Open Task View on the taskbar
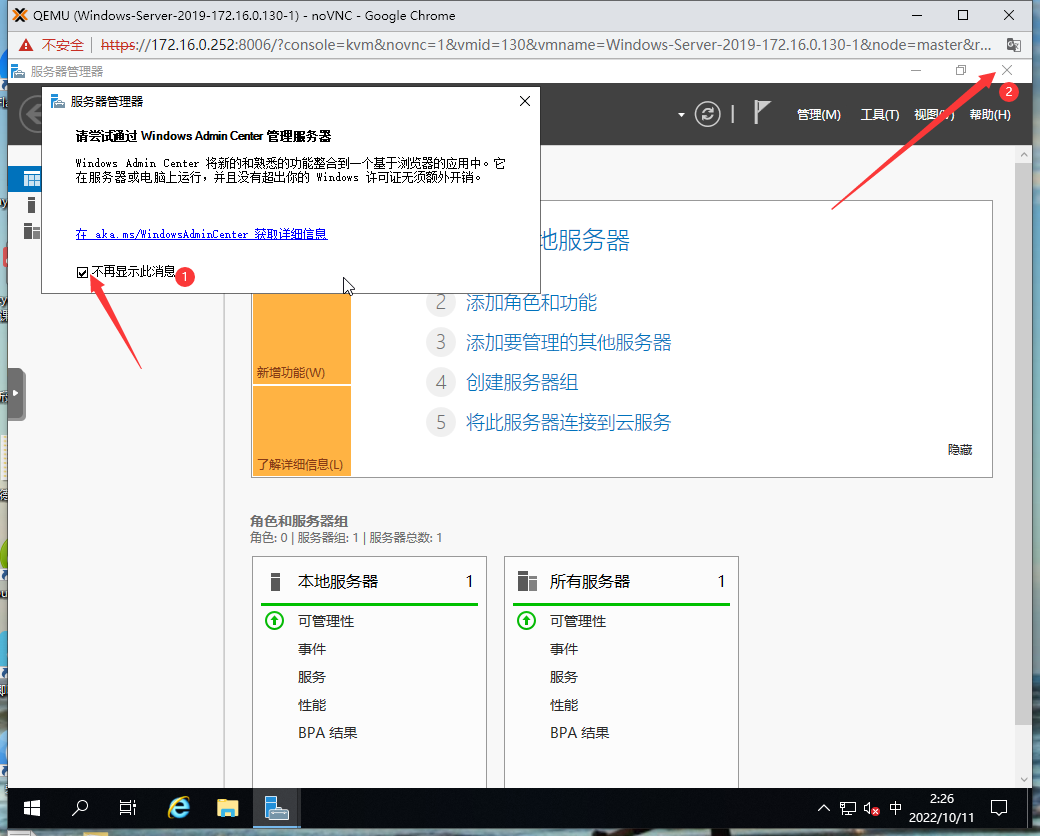 (127, 807)
